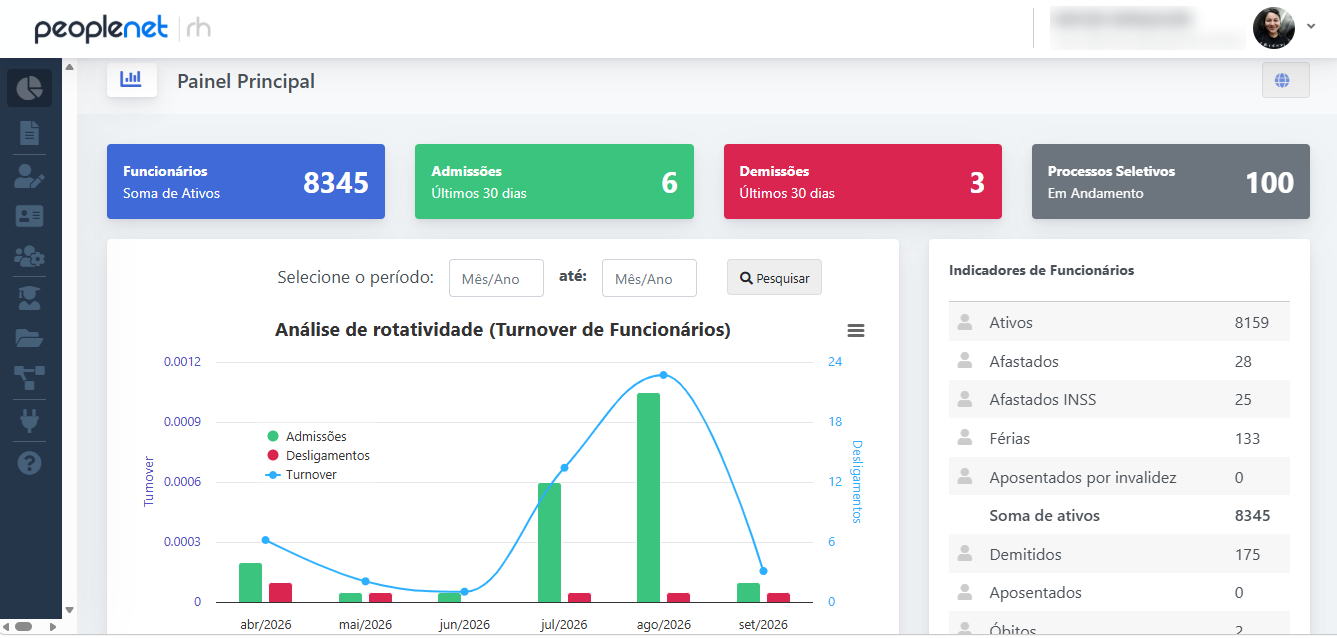
Task: Click the turnover line point at jul/2026
Action: 564,467
